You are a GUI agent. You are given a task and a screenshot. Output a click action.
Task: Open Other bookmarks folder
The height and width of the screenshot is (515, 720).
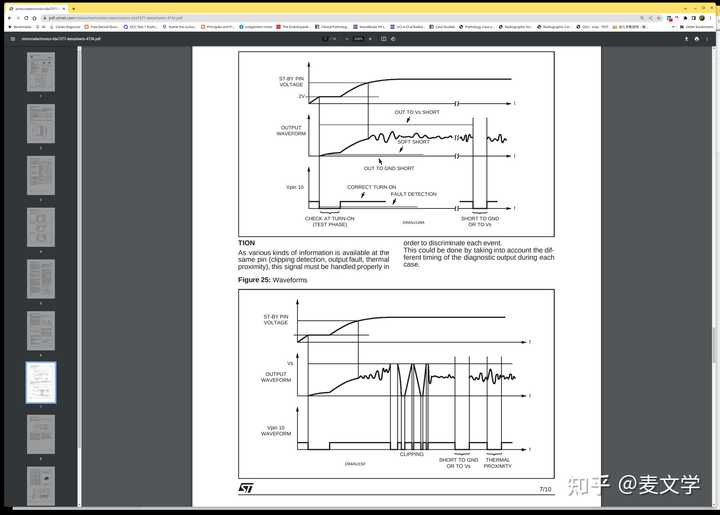pos(697,27)
